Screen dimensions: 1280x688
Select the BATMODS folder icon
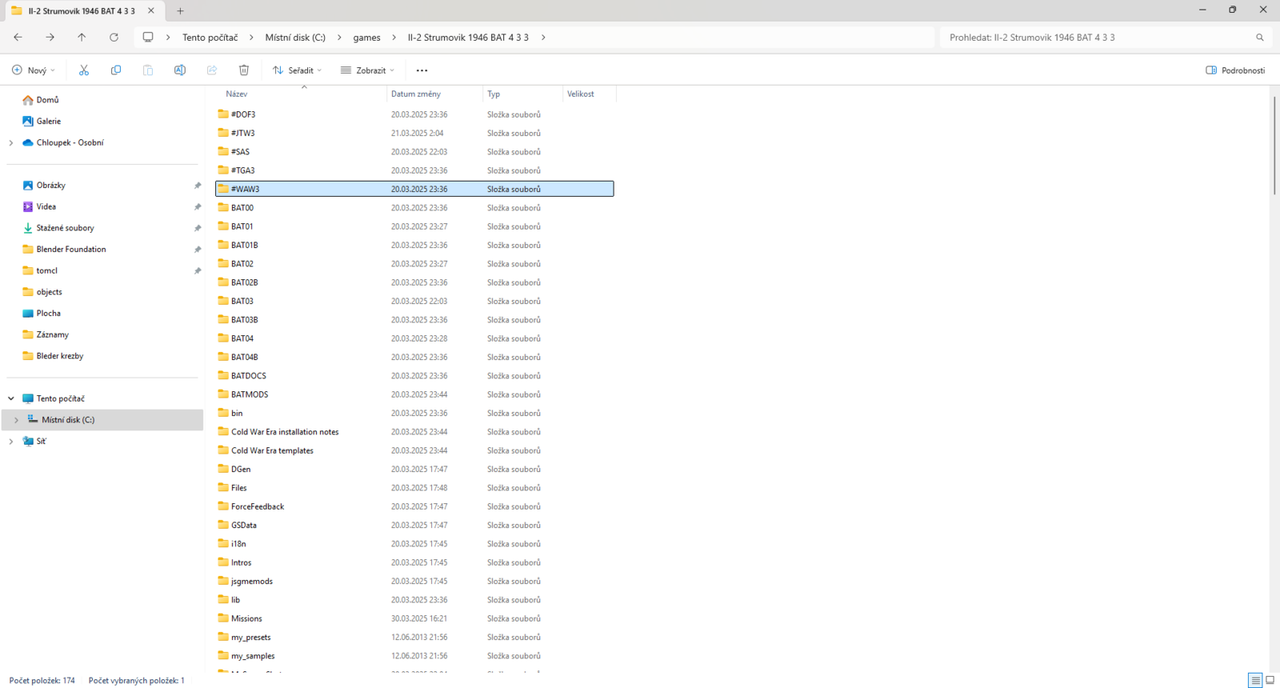(223, 394)
